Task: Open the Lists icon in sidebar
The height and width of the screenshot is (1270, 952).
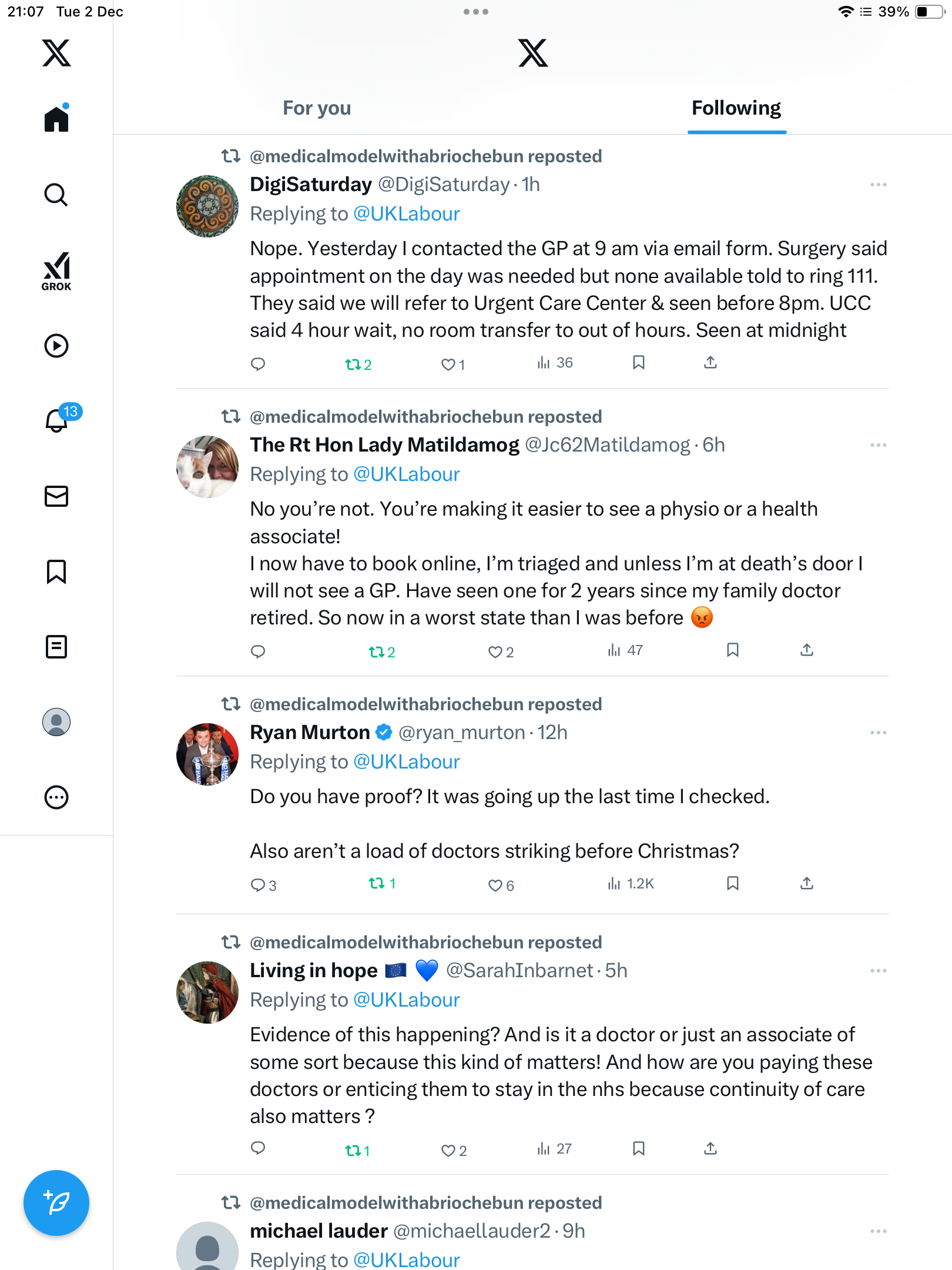Action: coord(56,647)
